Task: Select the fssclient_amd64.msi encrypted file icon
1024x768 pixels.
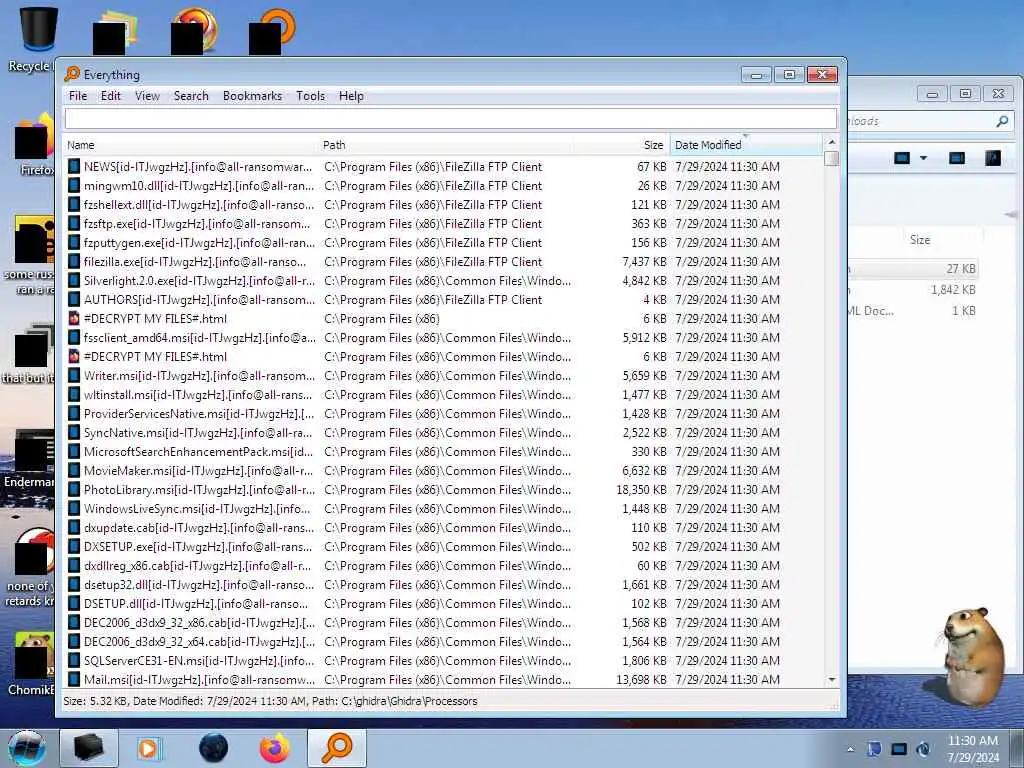Action: (74, 338)
